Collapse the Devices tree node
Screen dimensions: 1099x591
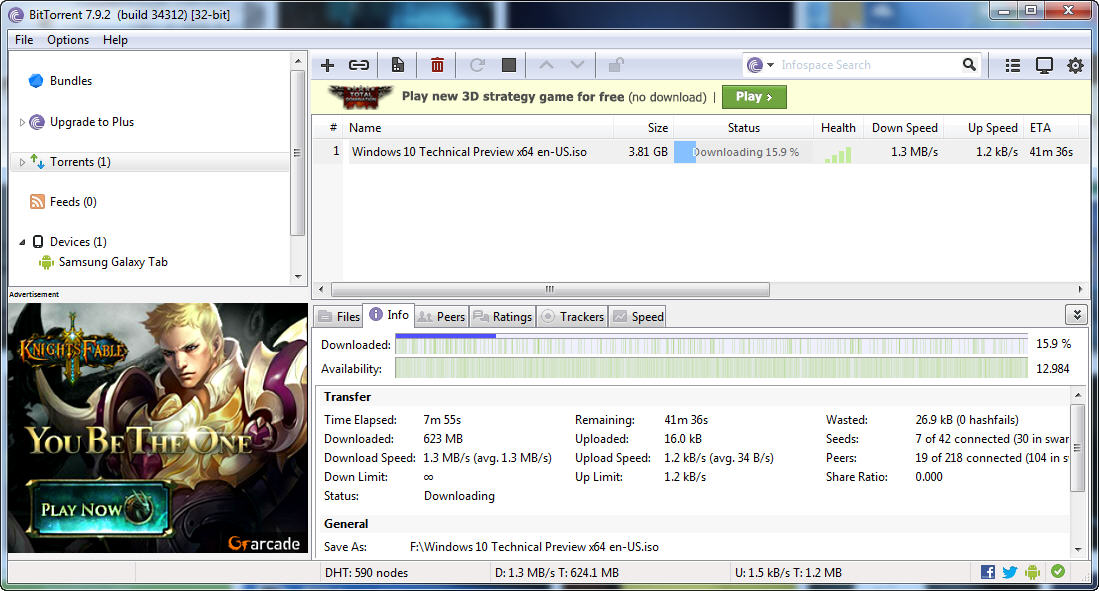coord(22,242)
